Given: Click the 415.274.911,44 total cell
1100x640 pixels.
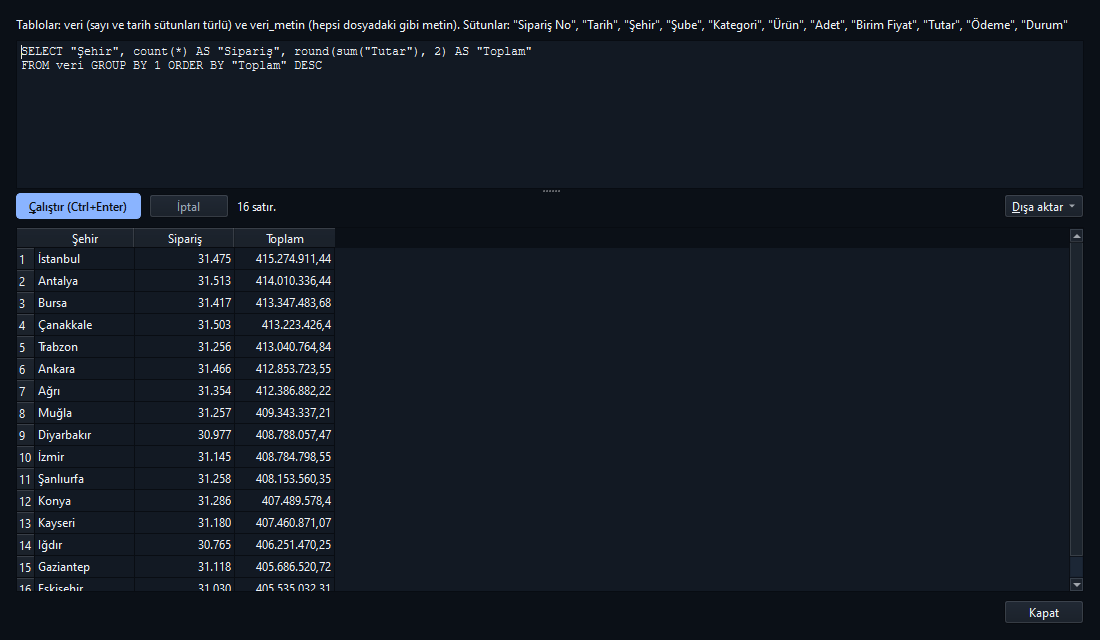Looking at the screenshot, I should [284, 259].
